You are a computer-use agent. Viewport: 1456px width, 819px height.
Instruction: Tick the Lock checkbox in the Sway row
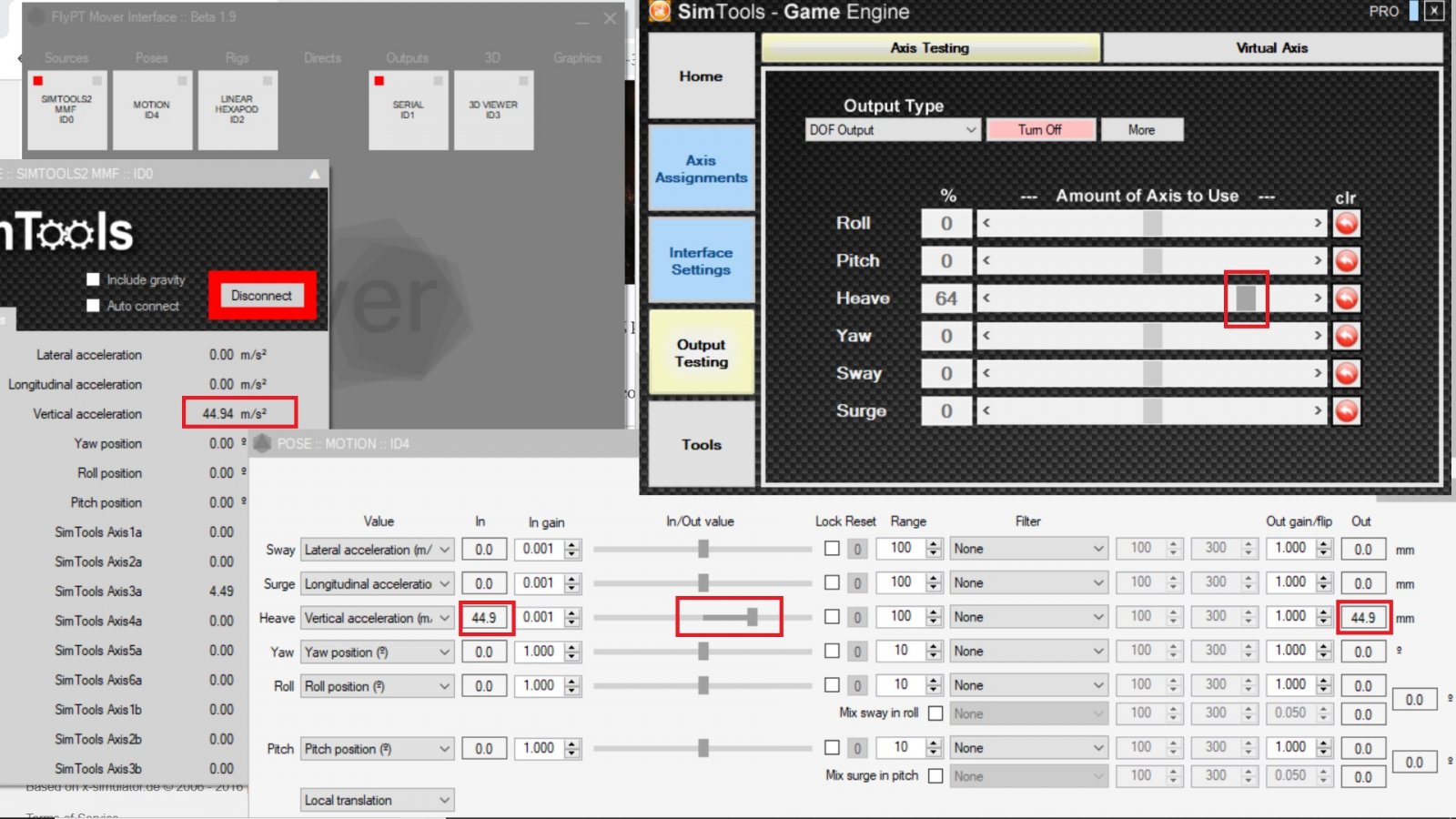tap(832, 549)
